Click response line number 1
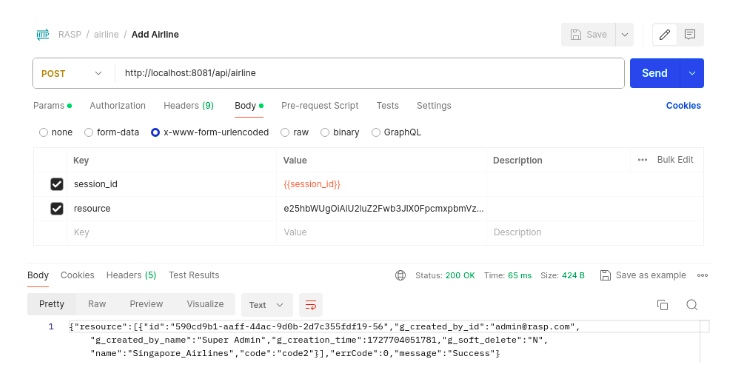 pyautogui.click(x=51, y=326)
